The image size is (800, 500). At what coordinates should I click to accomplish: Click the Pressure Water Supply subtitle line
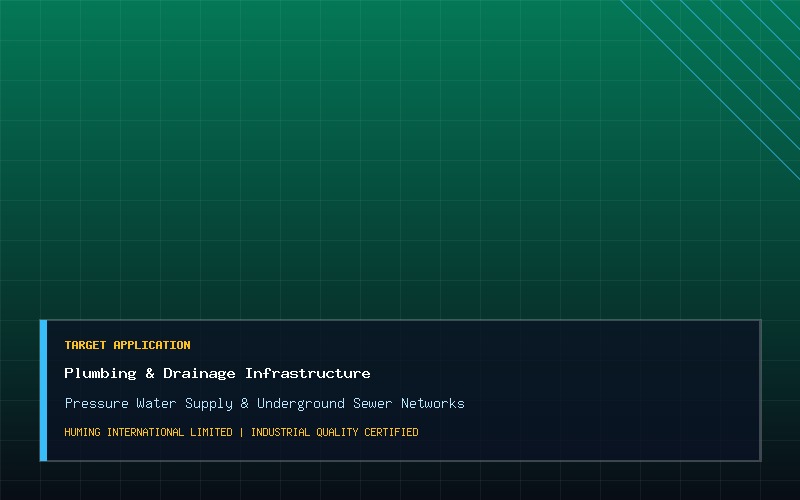(264, 403)
